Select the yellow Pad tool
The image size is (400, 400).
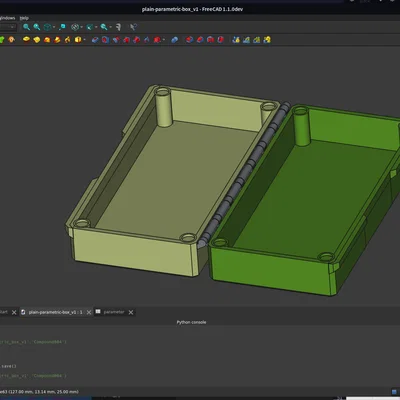tap(26, 40)
